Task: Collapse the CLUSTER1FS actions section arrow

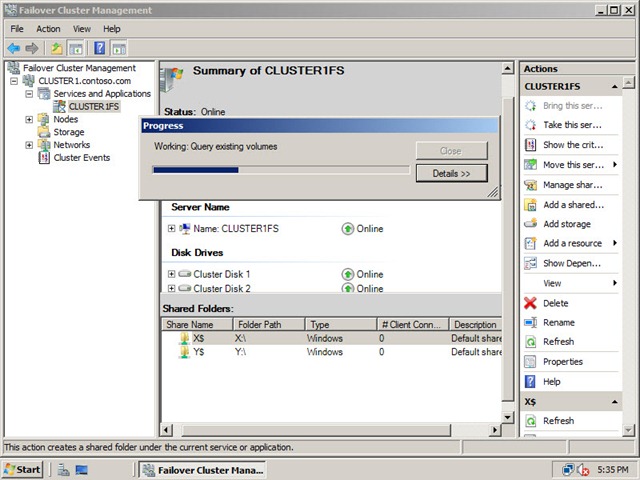Action: pyautogui.click(x=614, y=87)
